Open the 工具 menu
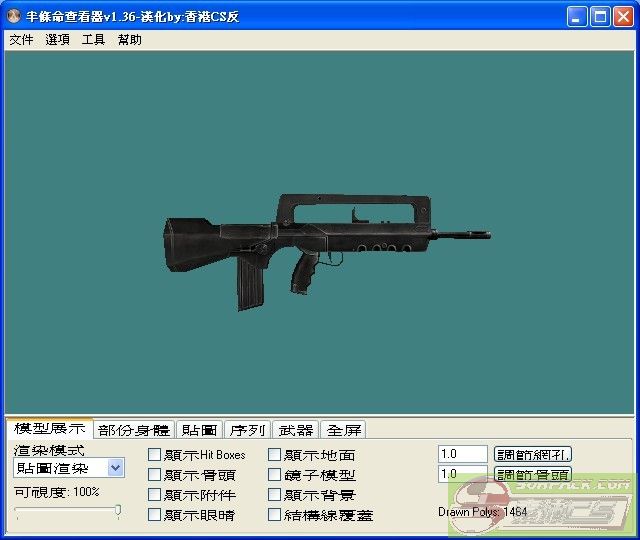The height and width of the screenshot is (540, 640). pos(93,40)
